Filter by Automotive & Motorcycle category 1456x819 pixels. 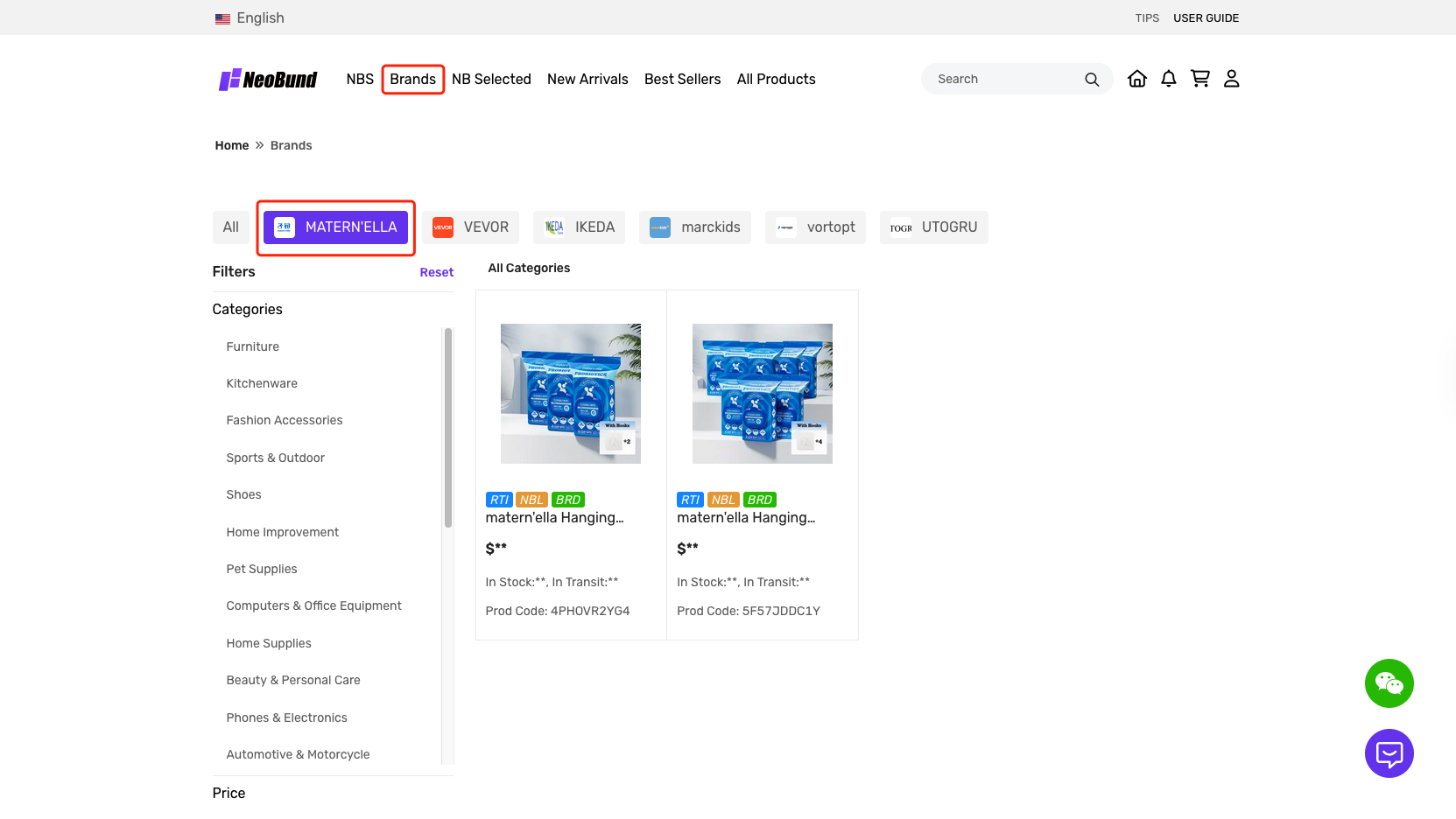point(299,754)
